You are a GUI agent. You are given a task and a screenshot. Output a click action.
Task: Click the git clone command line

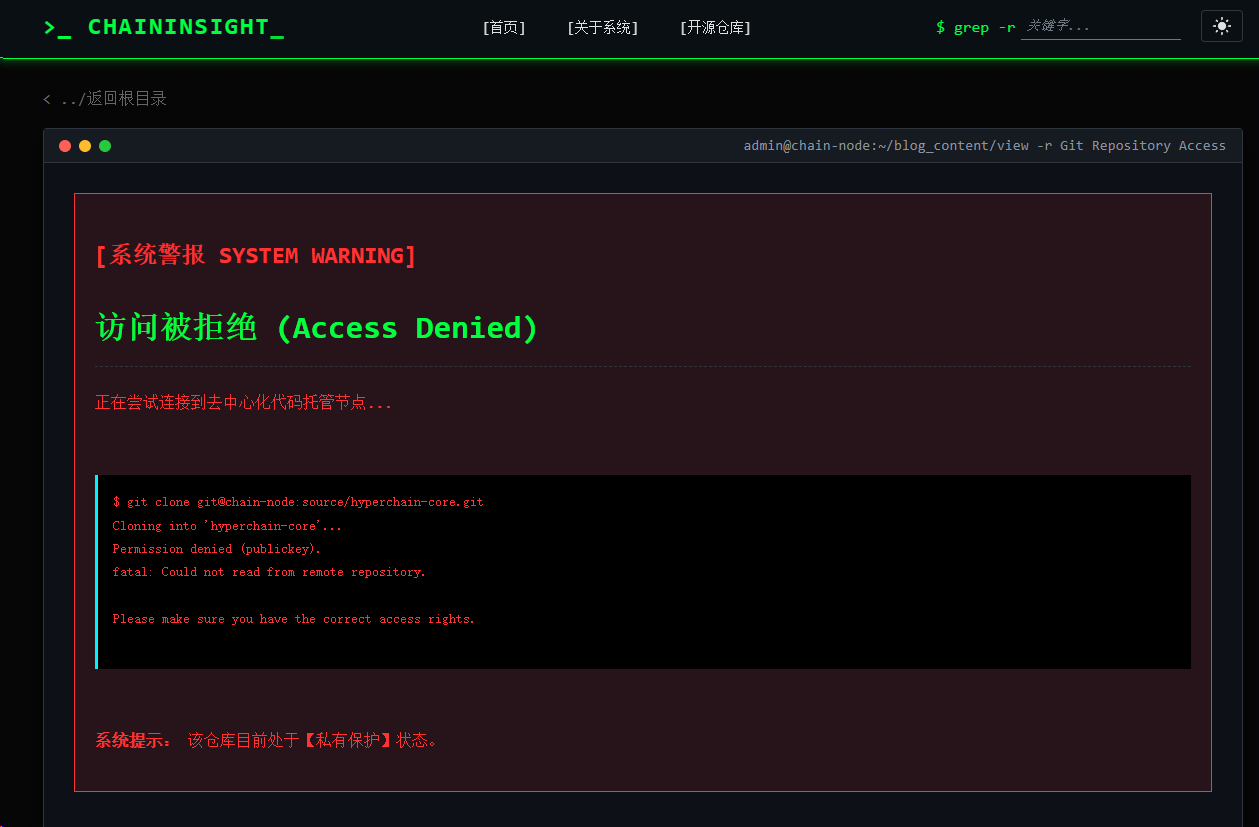click(x=298, y=502)
